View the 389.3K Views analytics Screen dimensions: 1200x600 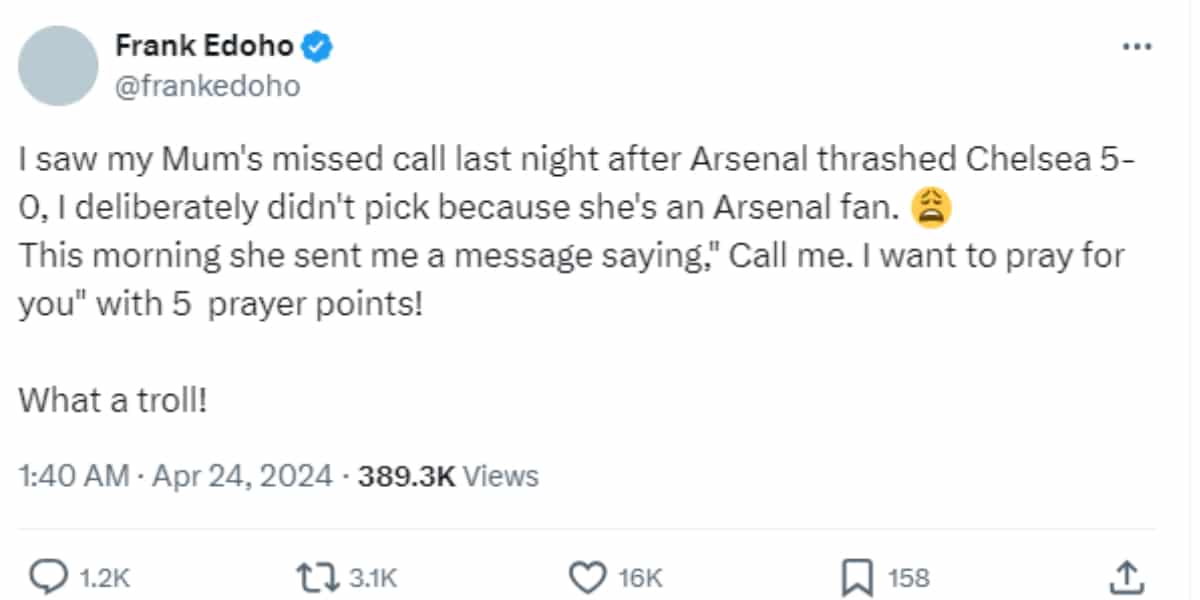(x=446, y=476)
